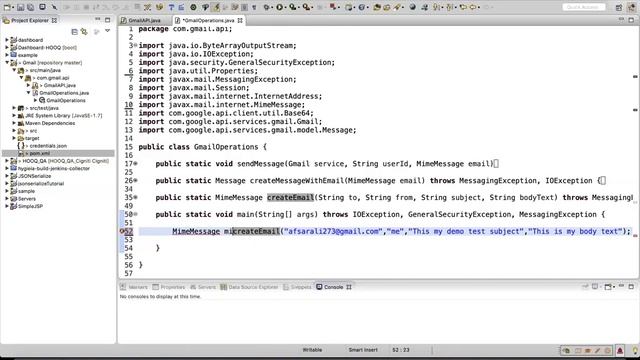Screen dimensions: 640x360
Task: Select credentials.json file in the tree
Action: (48, 146)
